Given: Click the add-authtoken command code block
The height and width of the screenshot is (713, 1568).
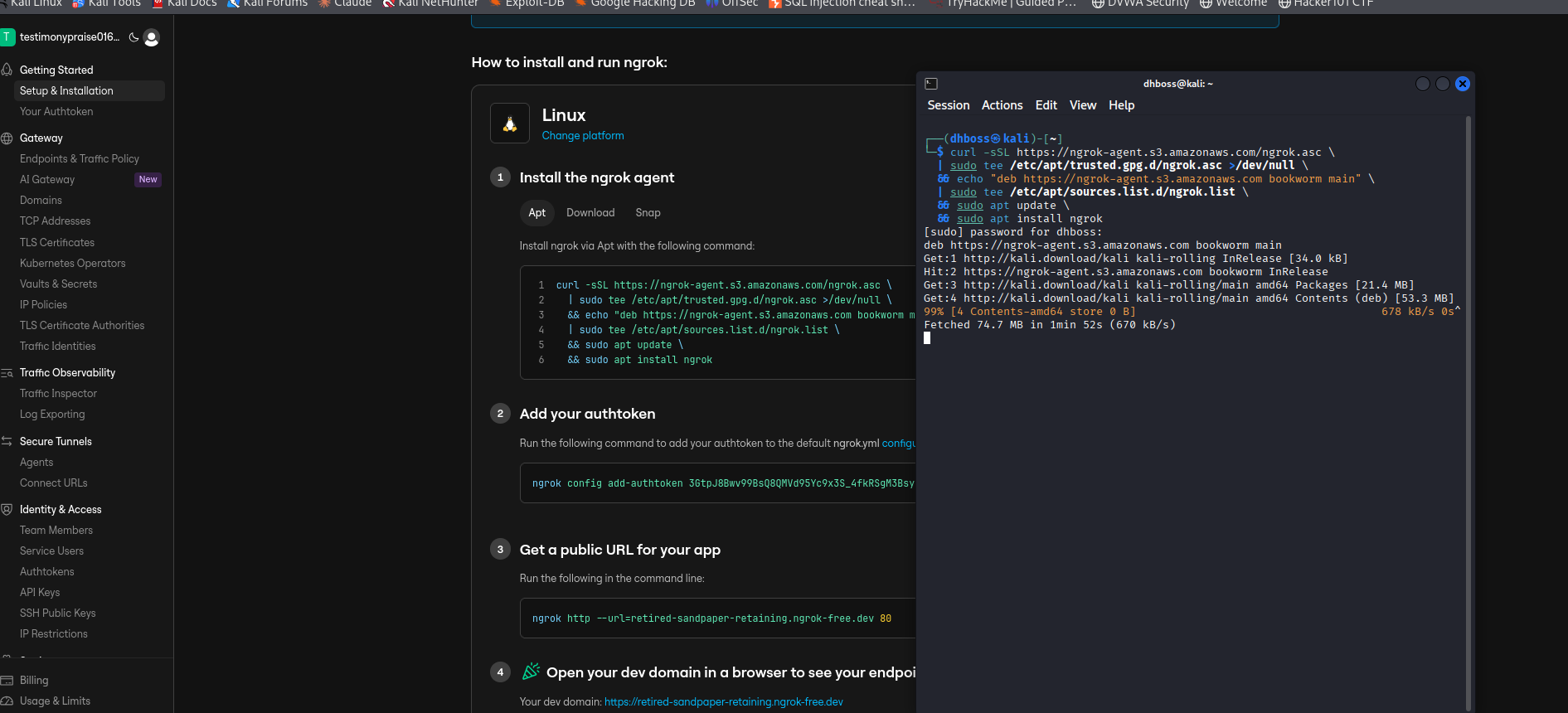Looking at the screenshot, I should (x=718, y=483).
